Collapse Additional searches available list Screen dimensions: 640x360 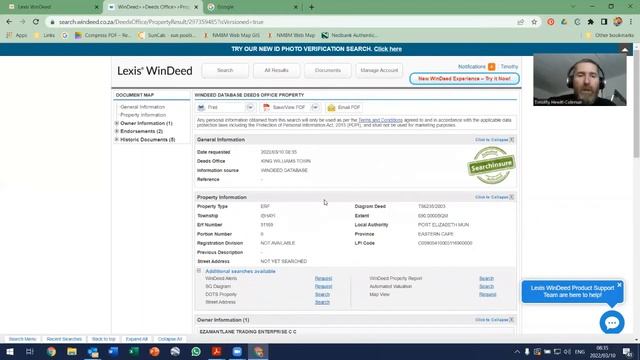(199, 271)
